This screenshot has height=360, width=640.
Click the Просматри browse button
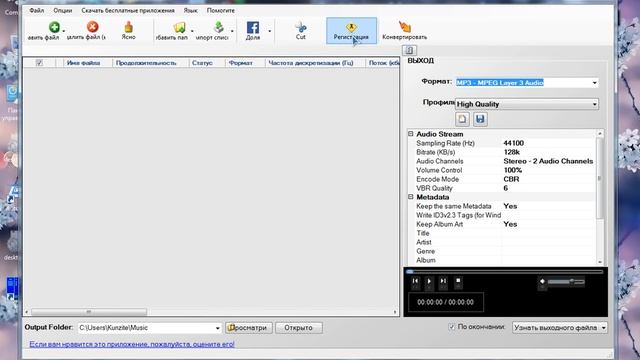tap(249, 328)
